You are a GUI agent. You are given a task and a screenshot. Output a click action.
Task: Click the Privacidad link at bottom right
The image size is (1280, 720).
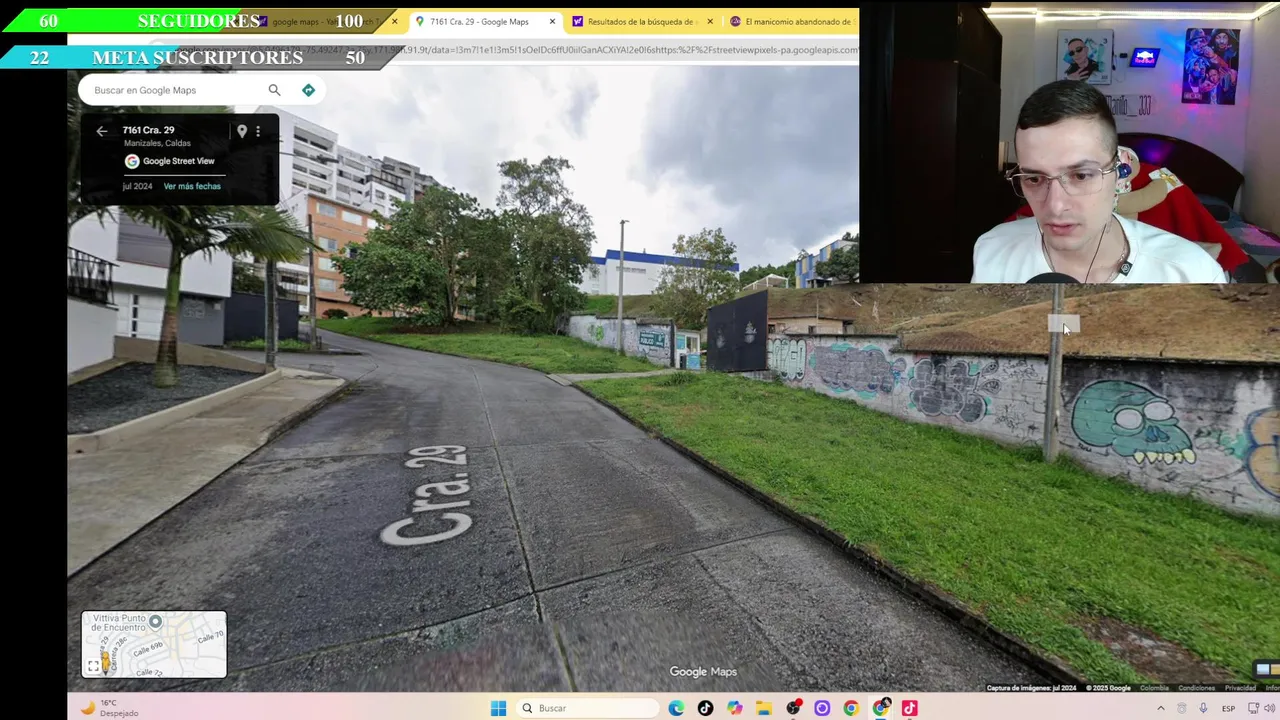(1240, 688)
